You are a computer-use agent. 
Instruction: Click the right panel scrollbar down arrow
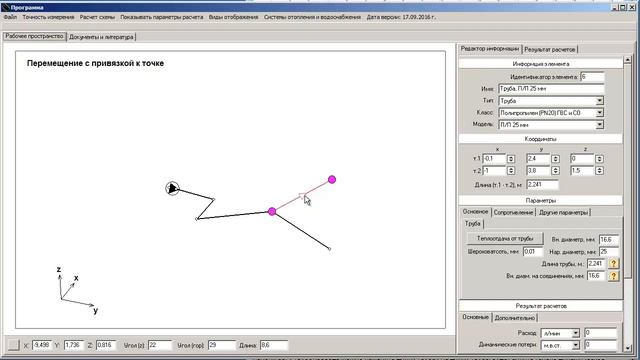[x=628, y=348]
